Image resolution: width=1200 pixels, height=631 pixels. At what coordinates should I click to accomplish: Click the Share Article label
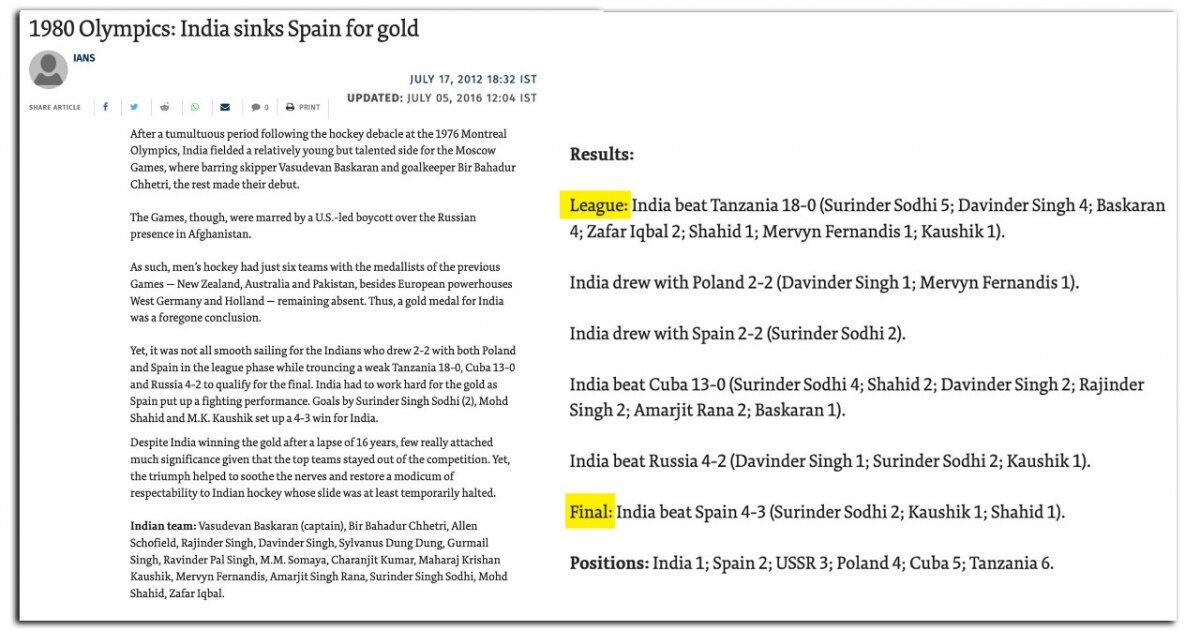coord(55,107)
